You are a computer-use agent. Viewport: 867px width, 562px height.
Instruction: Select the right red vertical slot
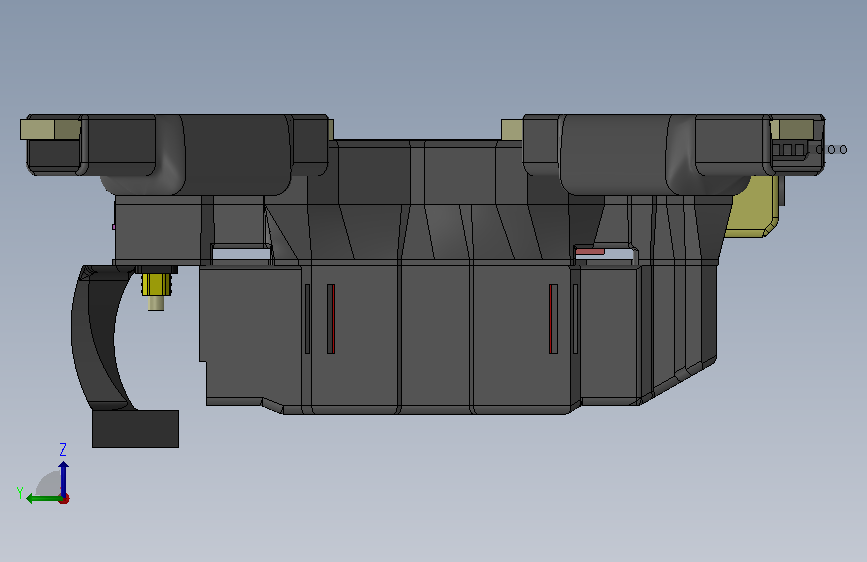[x=553, y=319]
